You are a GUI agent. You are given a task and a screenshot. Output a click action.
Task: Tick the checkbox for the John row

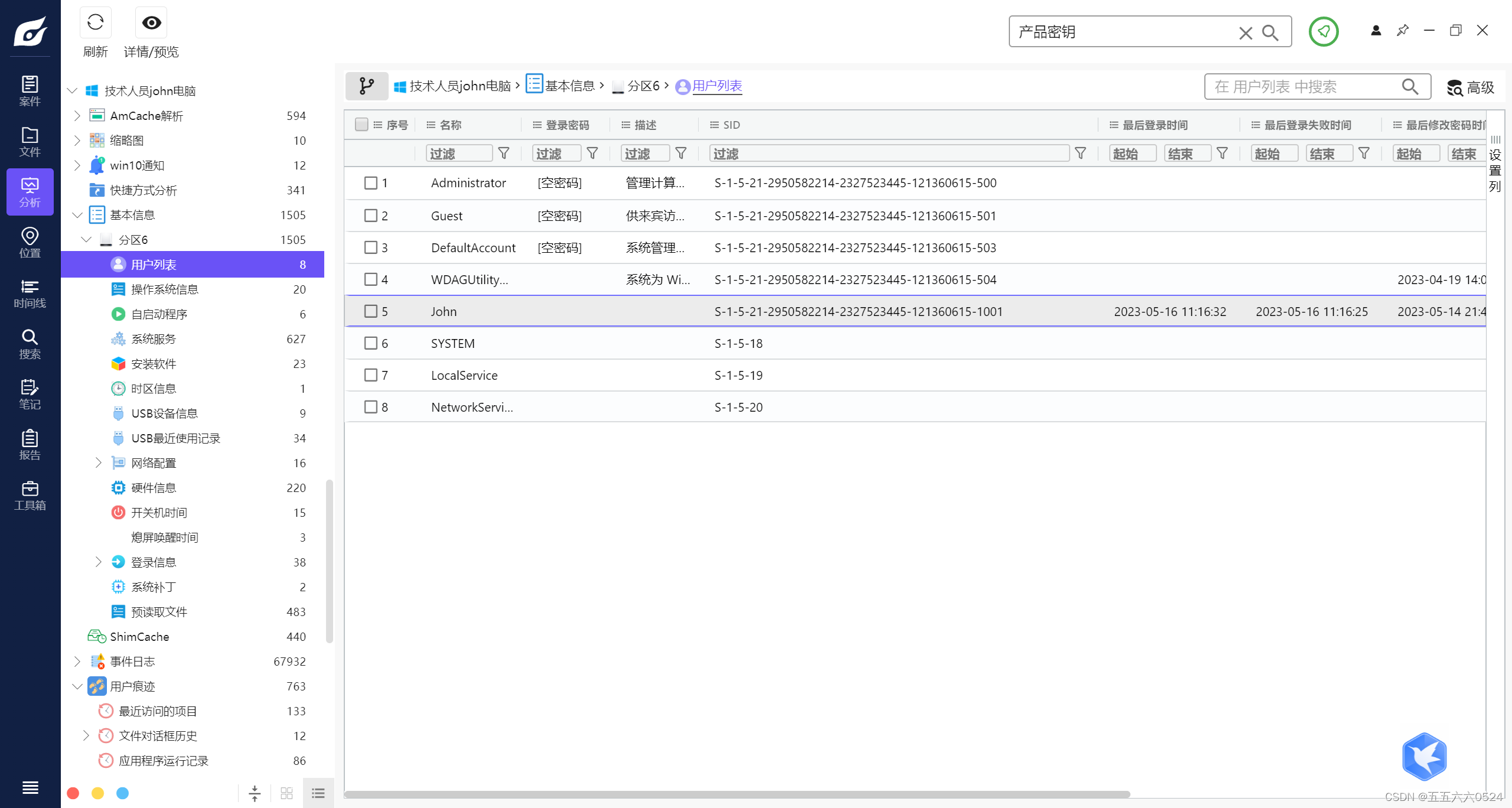pyautogui.click(x=371, y=311)
